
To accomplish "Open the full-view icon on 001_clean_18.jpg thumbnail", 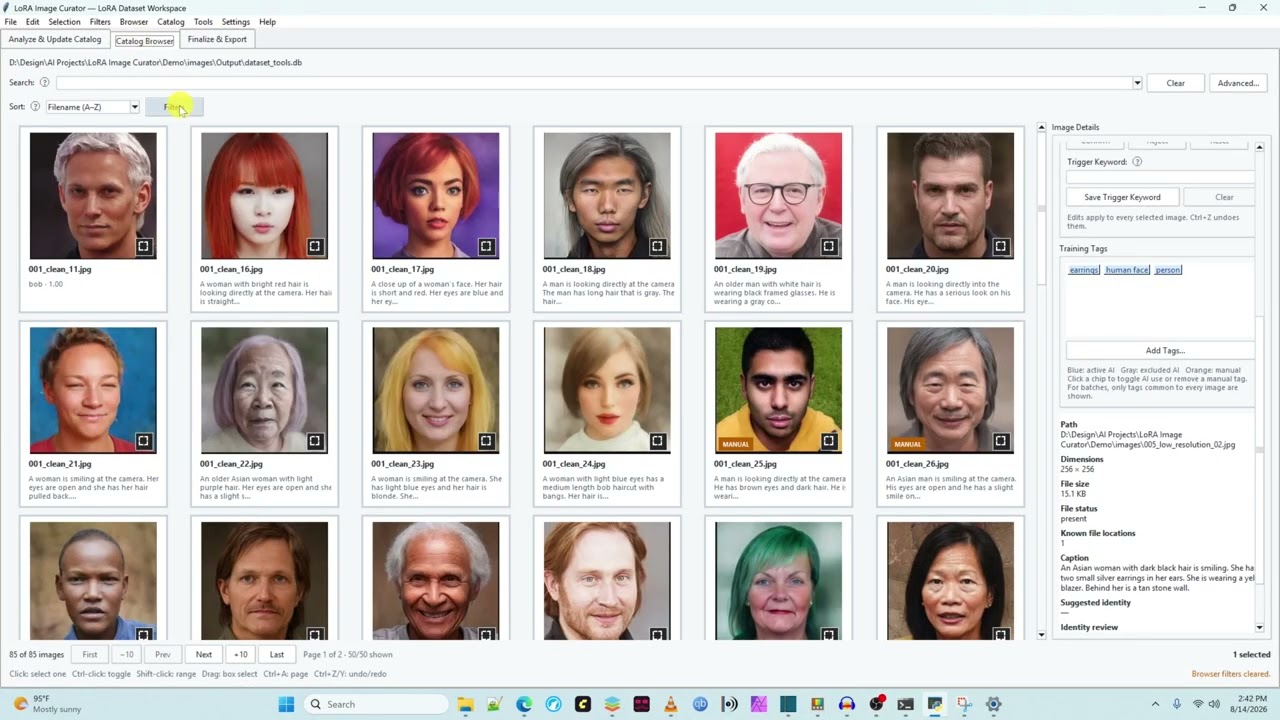I will [x=657, y=246].
